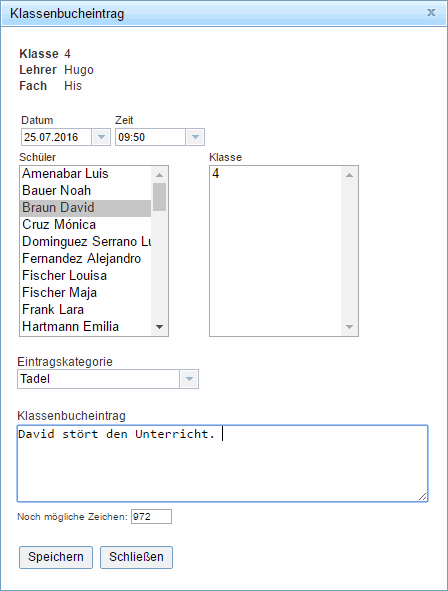Click into the Klassenbucheintrag text area

(x=222, y=464)
